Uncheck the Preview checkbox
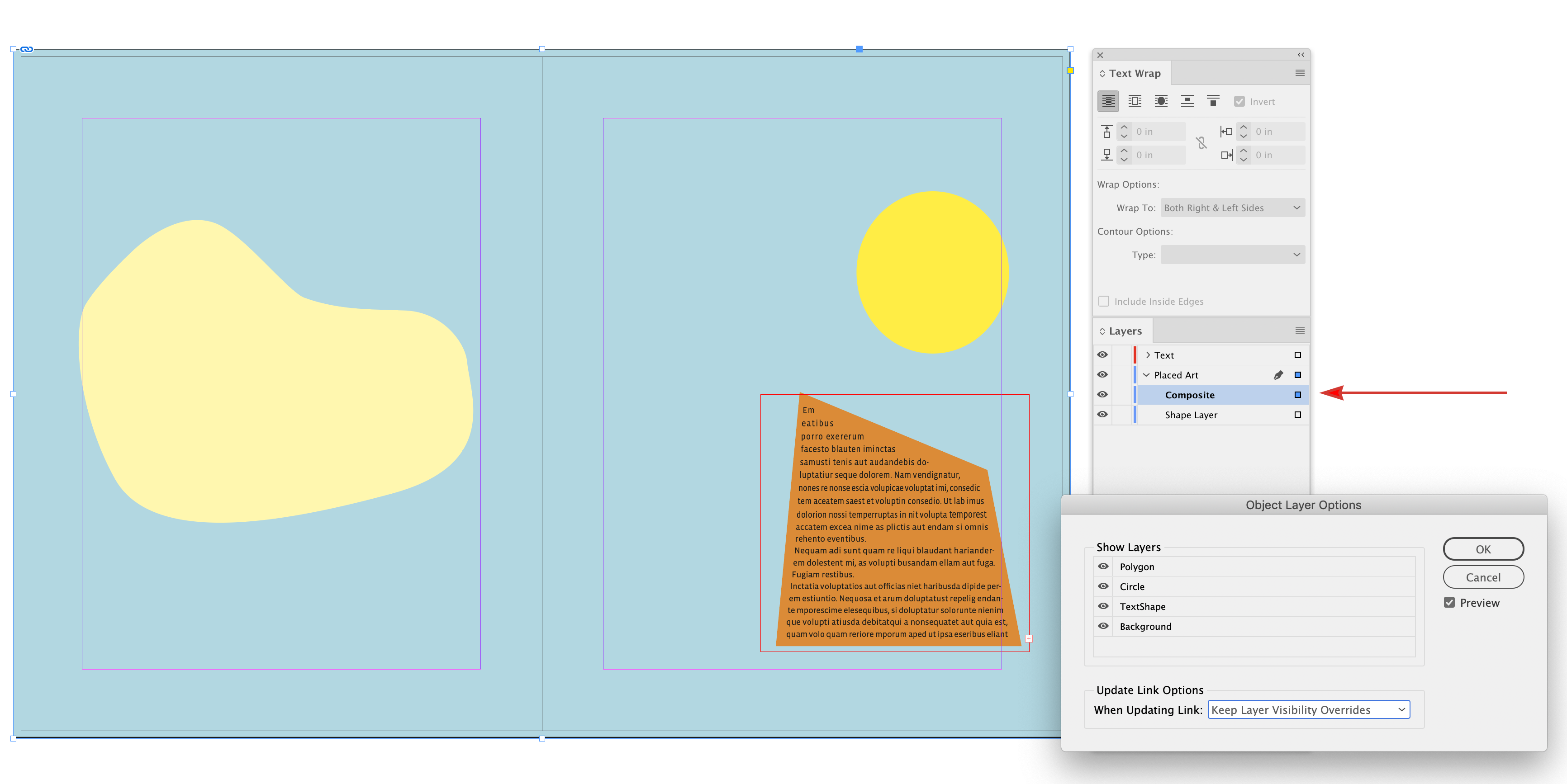This screenshot has width=1567, height=784. 1449,603
